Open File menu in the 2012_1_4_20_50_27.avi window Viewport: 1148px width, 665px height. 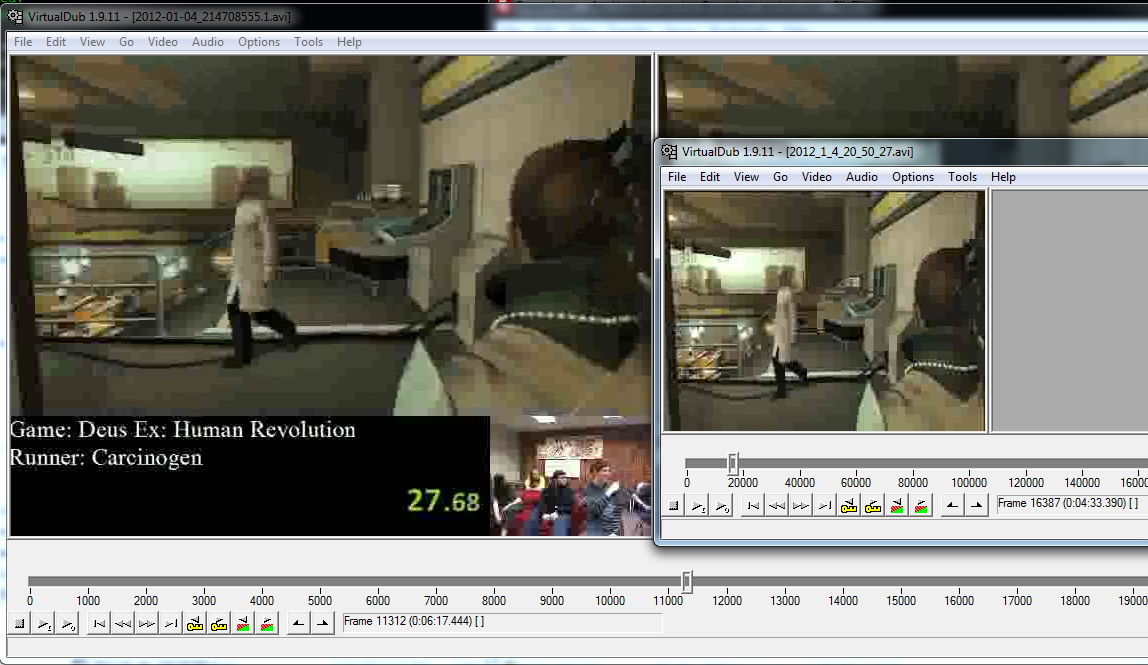(x=677, y=177)
